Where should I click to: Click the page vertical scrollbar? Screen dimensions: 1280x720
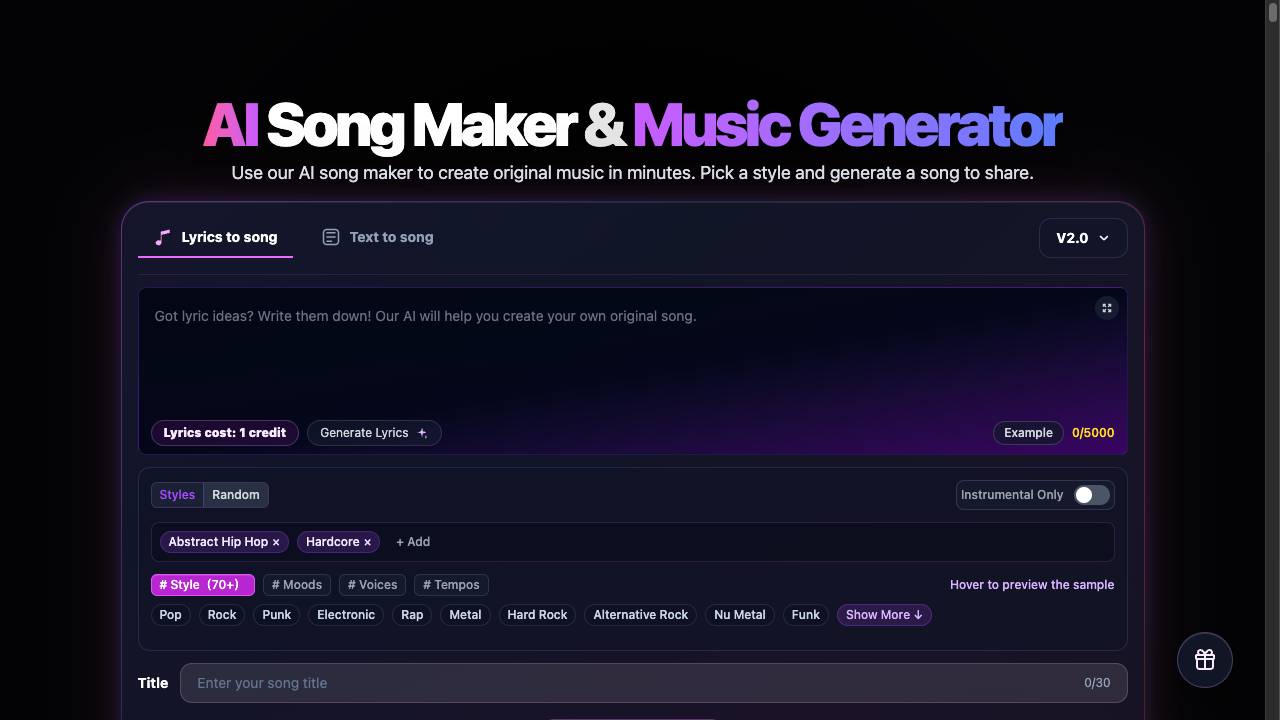point(1272,360)
